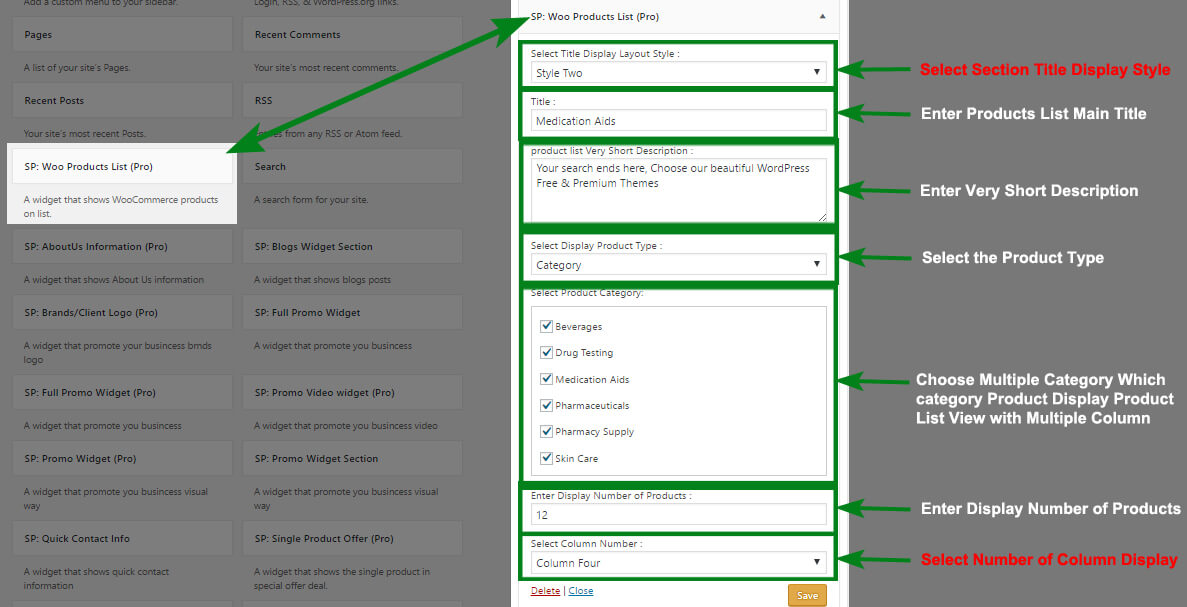The image size is (1187, 607).
Task: Select the SP: Woo Products List (Pro) widget
Action: tap(123, 167)
